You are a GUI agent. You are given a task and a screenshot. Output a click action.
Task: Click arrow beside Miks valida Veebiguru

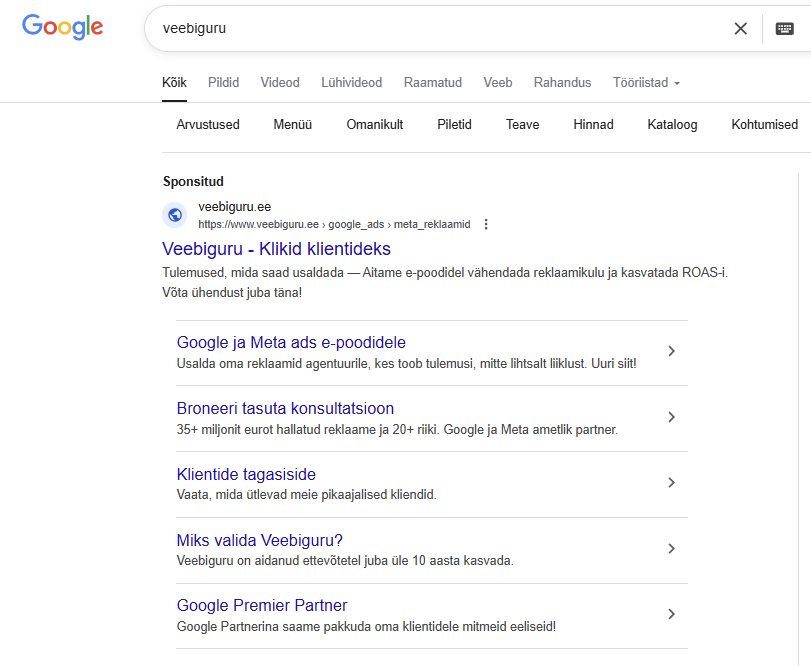click(672, 549)
